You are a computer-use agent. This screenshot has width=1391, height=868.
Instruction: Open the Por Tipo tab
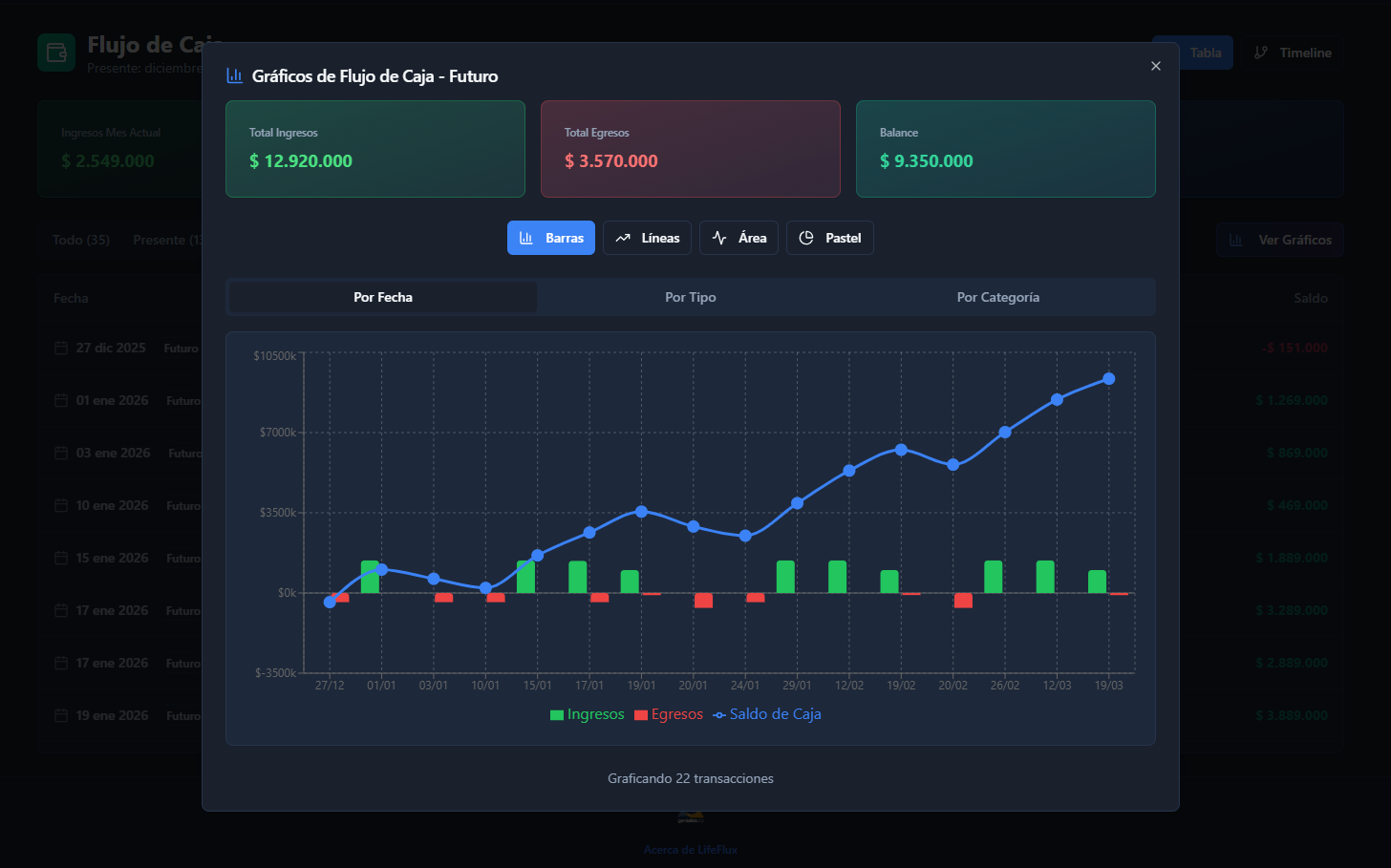click(691, 297)
